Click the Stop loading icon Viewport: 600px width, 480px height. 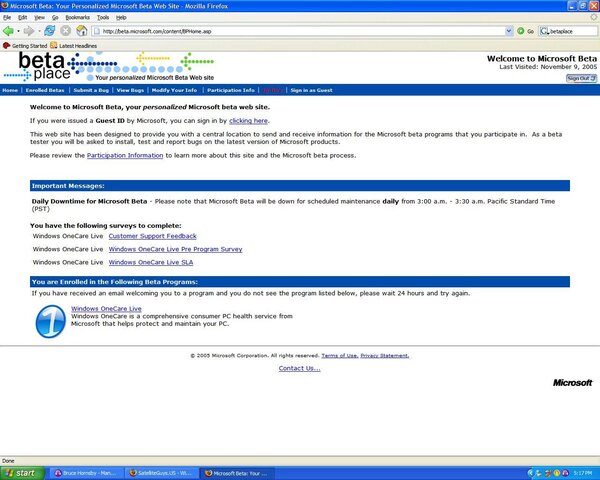pyautogui.click(x=66, y=31)
